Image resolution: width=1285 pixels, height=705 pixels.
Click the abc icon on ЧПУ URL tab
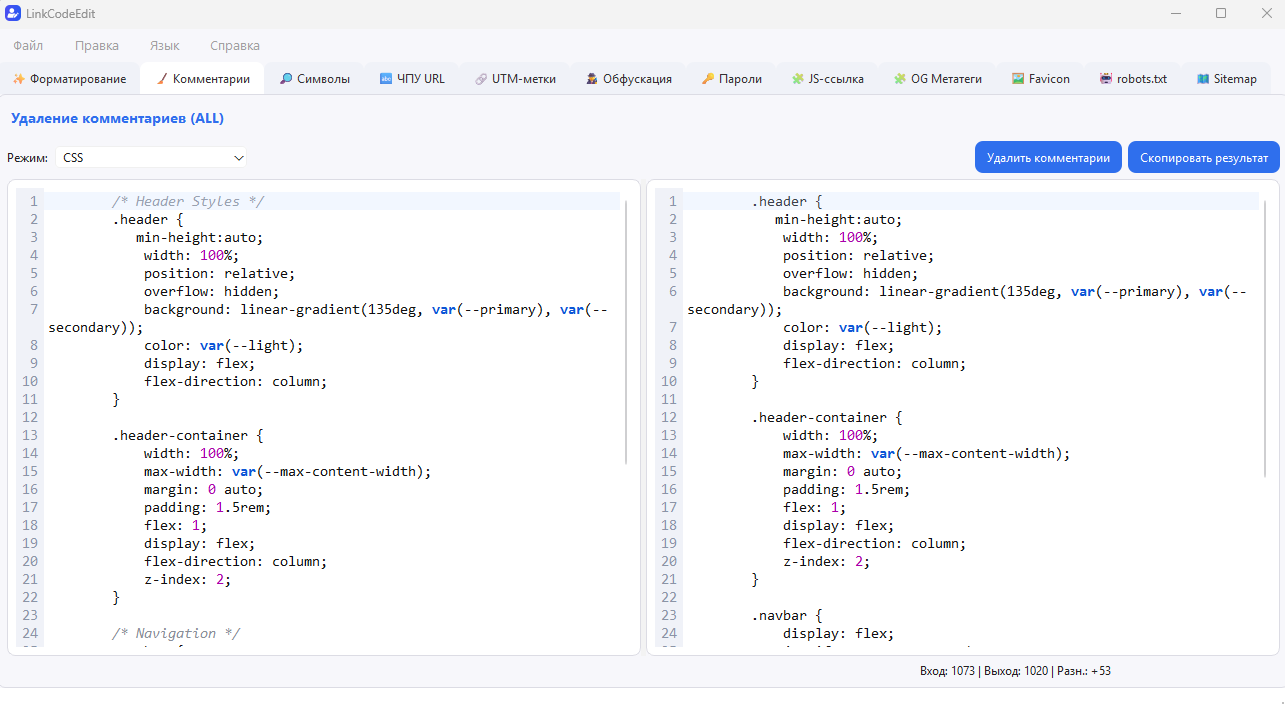coord(386,79)
